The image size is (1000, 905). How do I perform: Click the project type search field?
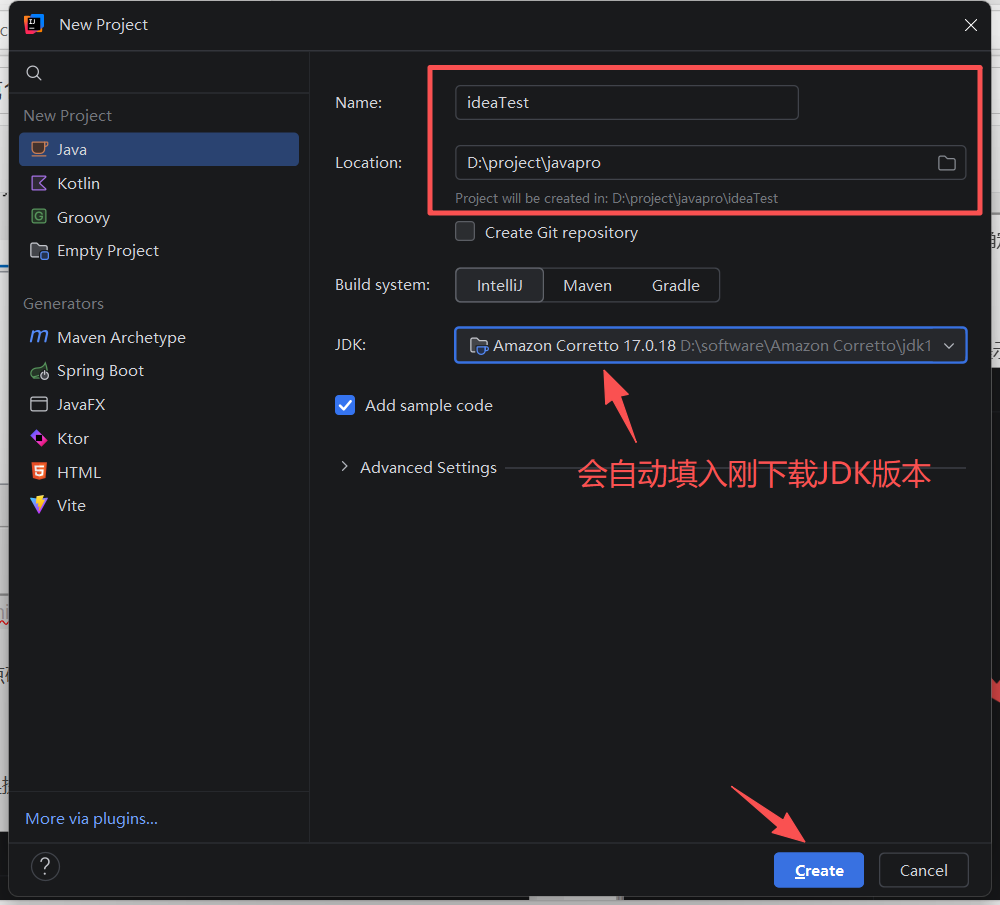click(x=159, y=73)
